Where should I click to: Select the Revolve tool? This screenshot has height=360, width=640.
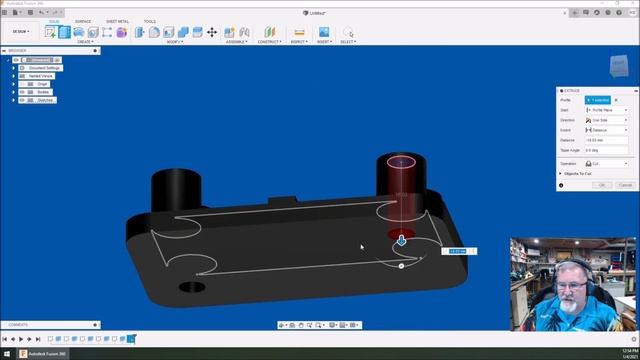click(x=79, y=32)
